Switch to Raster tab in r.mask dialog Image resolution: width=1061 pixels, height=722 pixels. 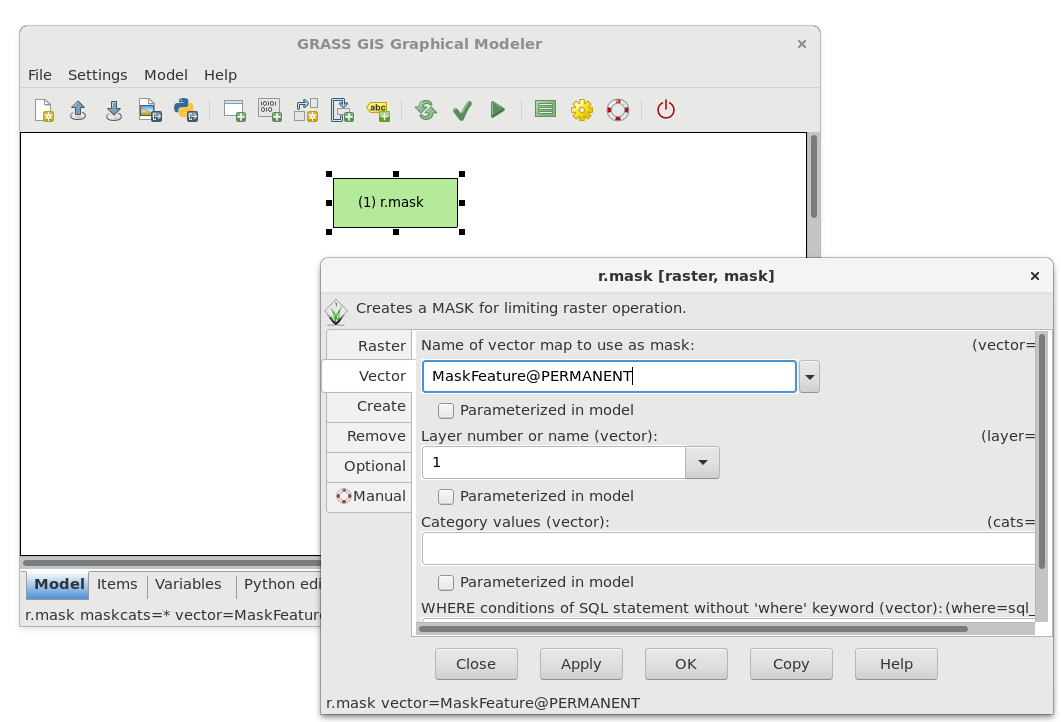click(369, 346)
